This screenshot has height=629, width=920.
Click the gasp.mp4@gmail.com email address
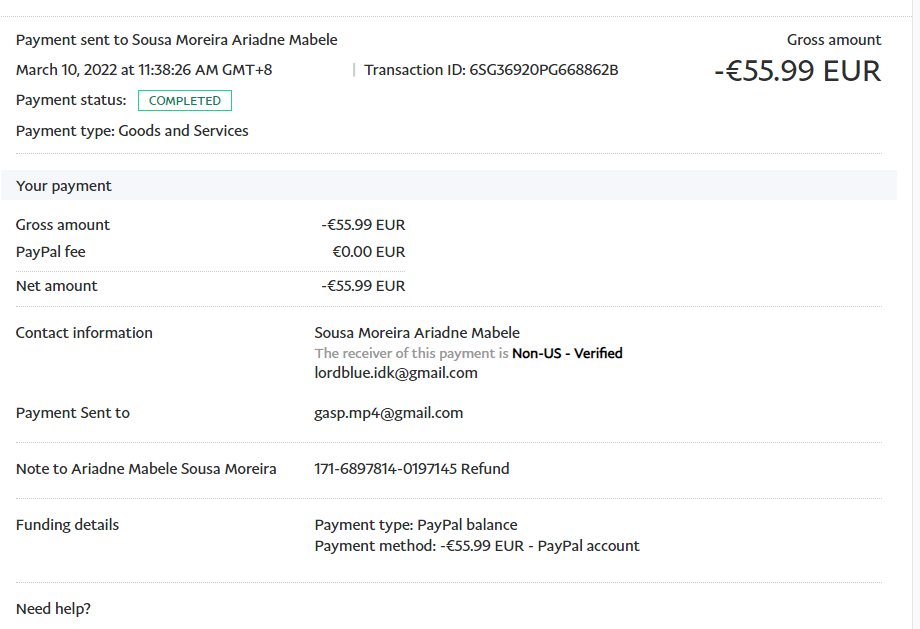(x=388, y=412)
